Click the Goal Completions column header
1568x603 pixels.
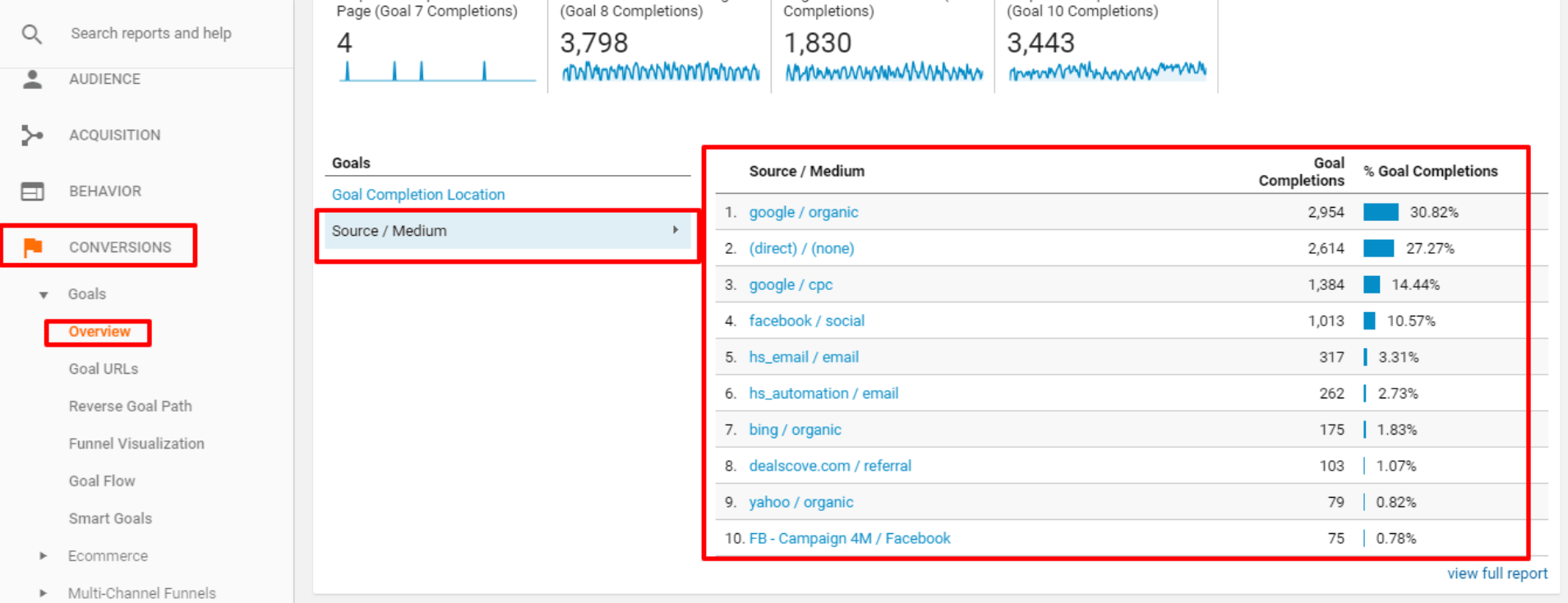coord(1302,172)
